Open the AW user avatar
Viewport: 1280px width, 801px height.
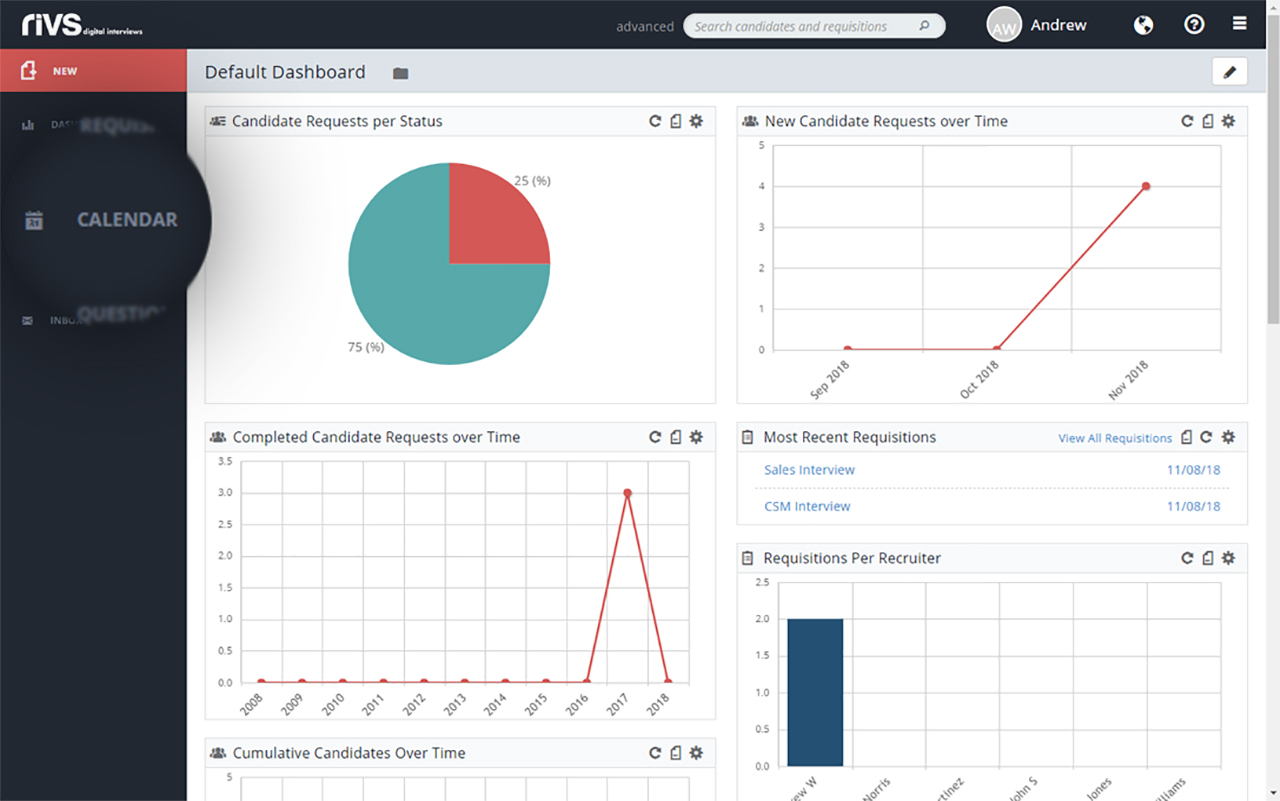[1004, 26]
